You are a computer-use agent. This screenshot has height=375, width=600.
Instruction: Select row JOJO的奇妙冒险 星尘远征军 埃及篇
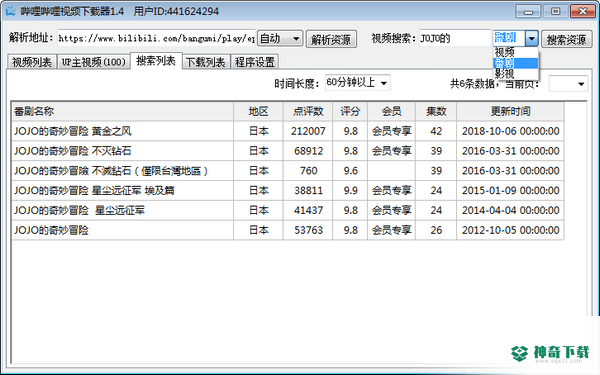[288, 191]
